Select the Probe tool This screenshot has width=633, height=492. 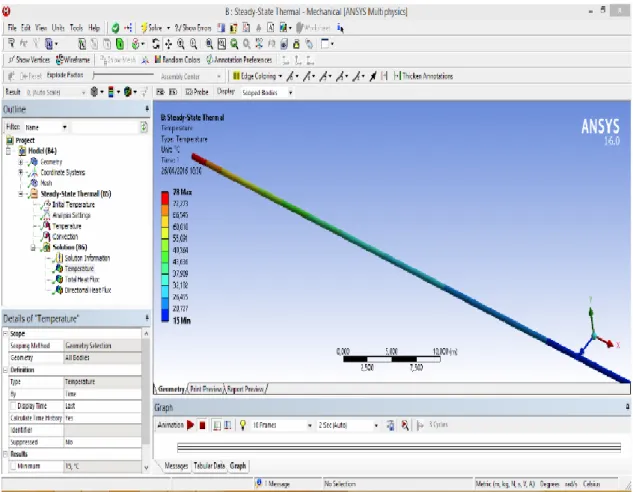(197, 92)
